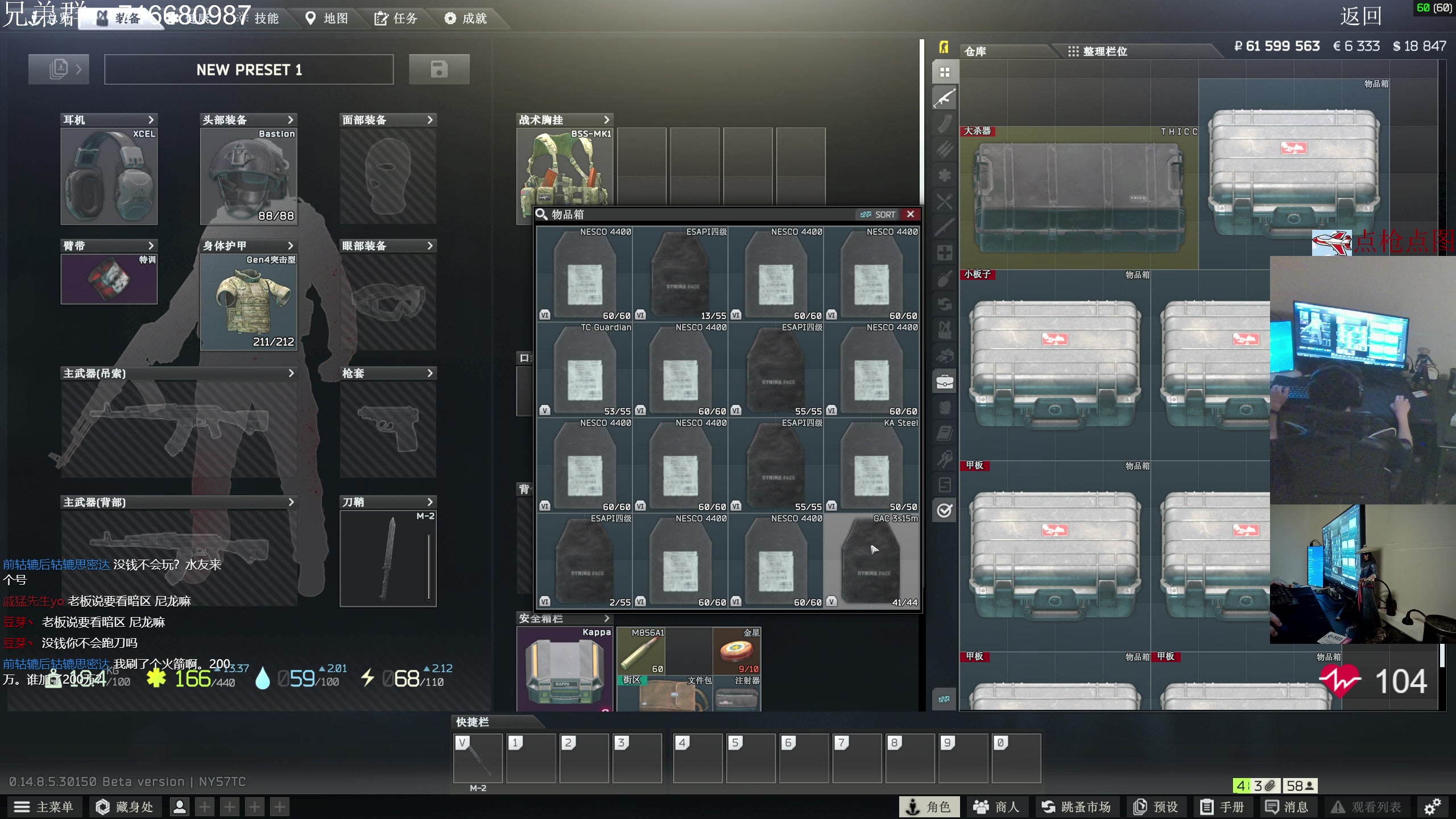The width and height of the screenshot is (1456, 819).
Task: Expand the 刀鞘 slot arrow
Action: pos(430,502)
